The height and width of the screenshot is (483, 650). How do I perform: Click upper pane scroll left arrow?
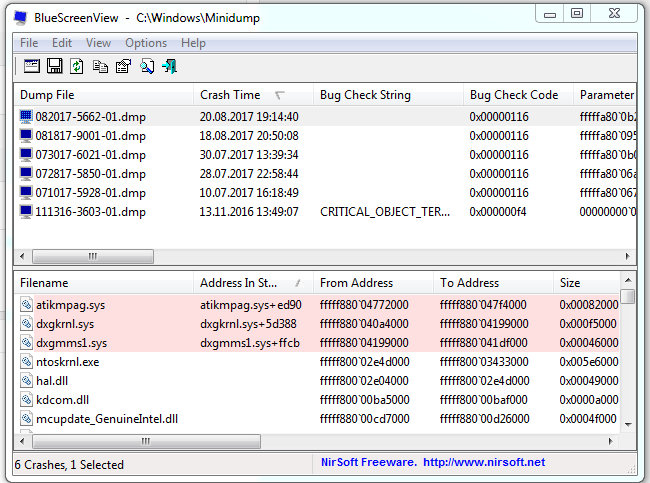point(22,256)
